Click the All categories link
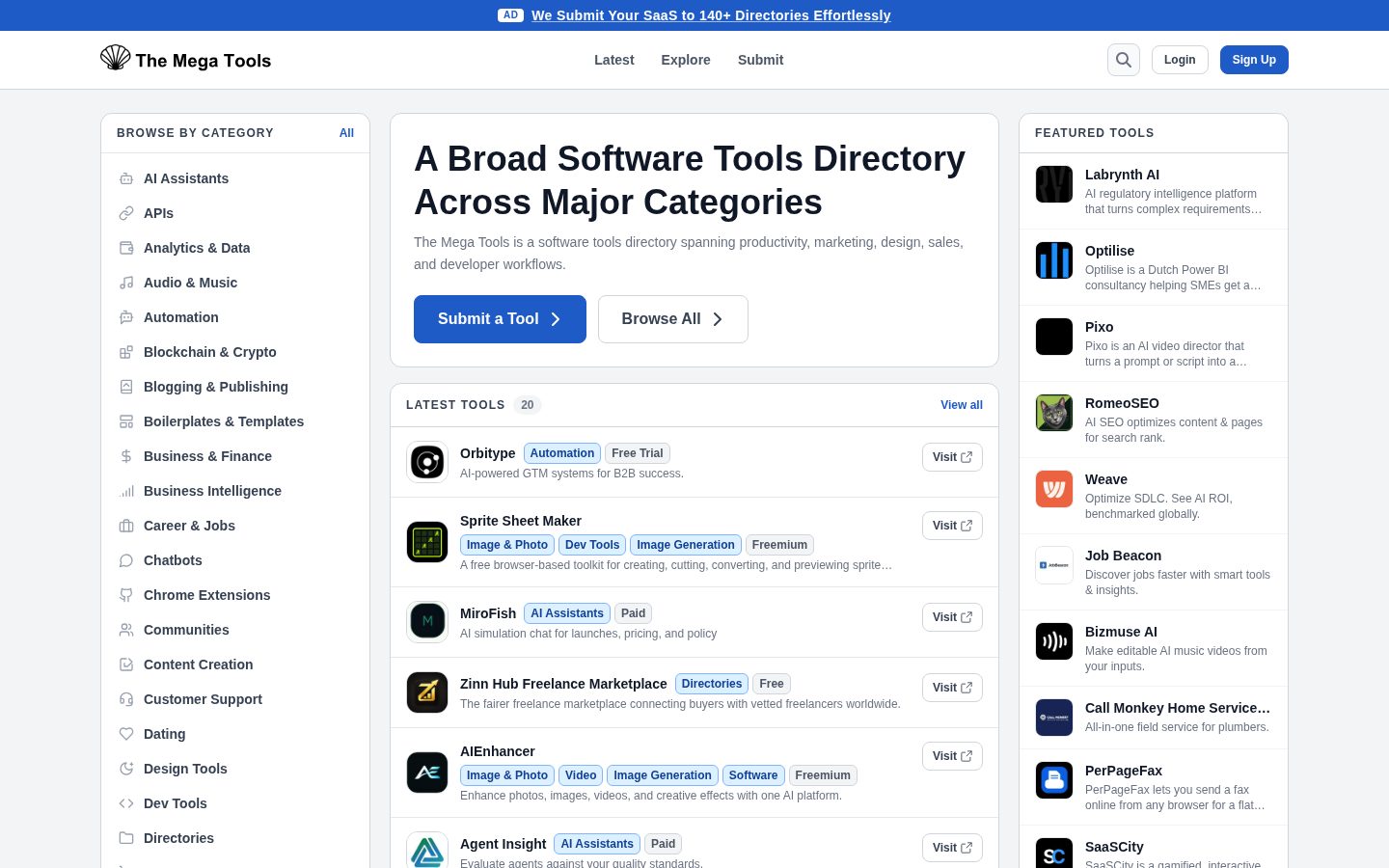The width and height of the screenshot is (1389, 868). point(346,133)
